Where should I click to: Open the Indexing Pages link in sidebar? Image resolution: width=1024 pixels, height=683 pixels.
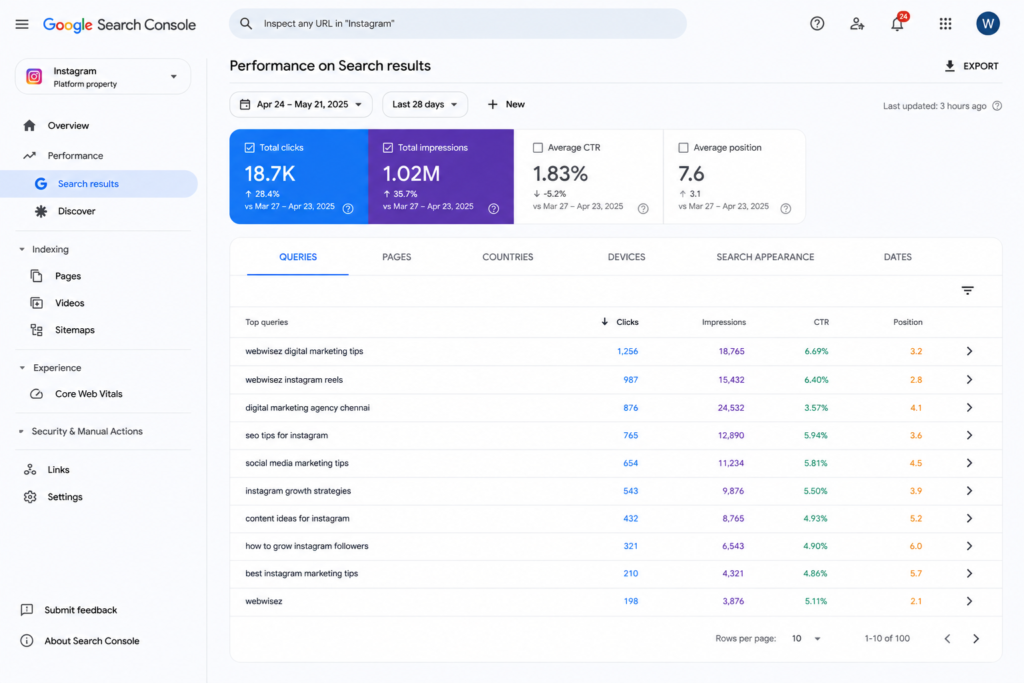click(x=68, y=276)
